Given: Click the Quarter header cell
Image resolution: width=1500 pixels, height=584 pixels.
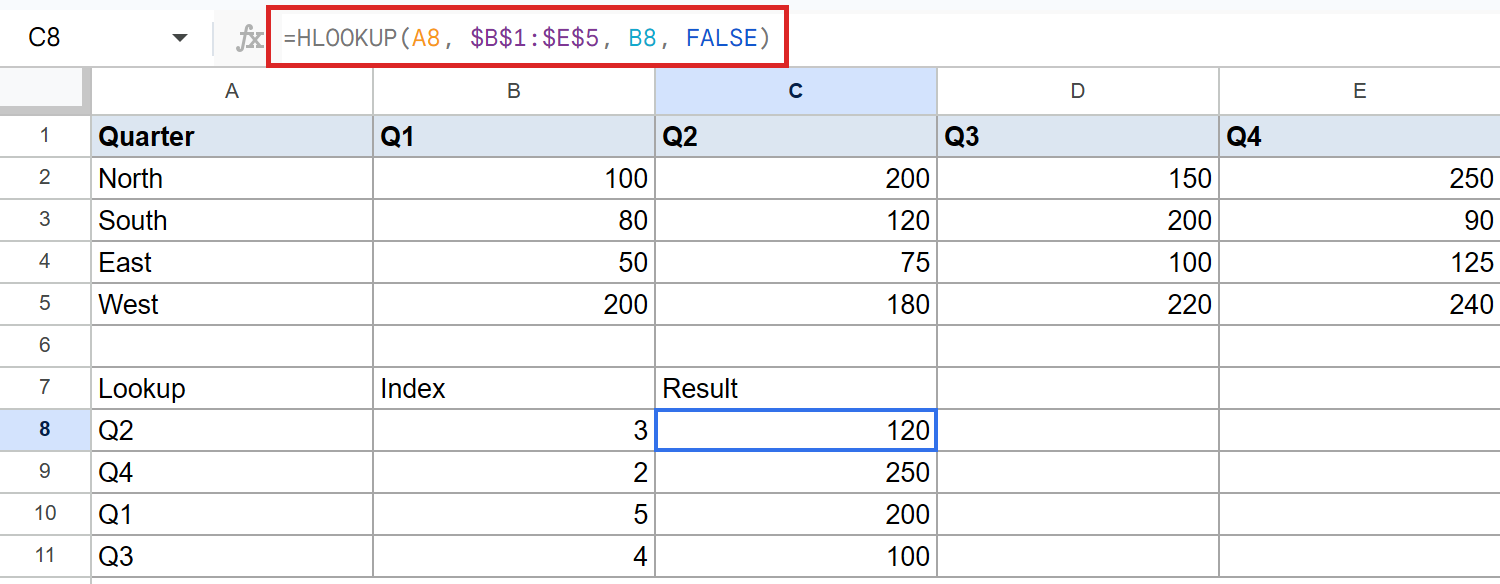Looking at the screenshot, I should [x=232, y=136].
